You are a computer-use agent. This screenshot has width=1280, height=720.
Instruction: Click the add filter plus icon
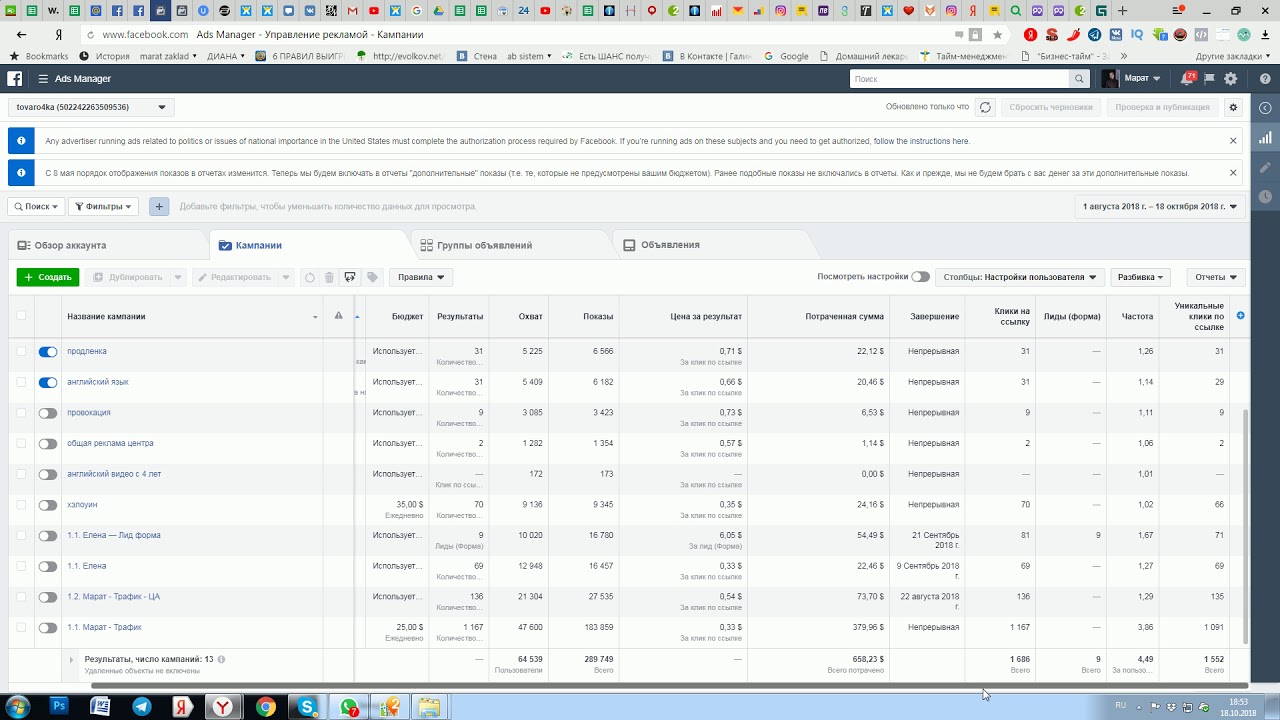[159, 206]
